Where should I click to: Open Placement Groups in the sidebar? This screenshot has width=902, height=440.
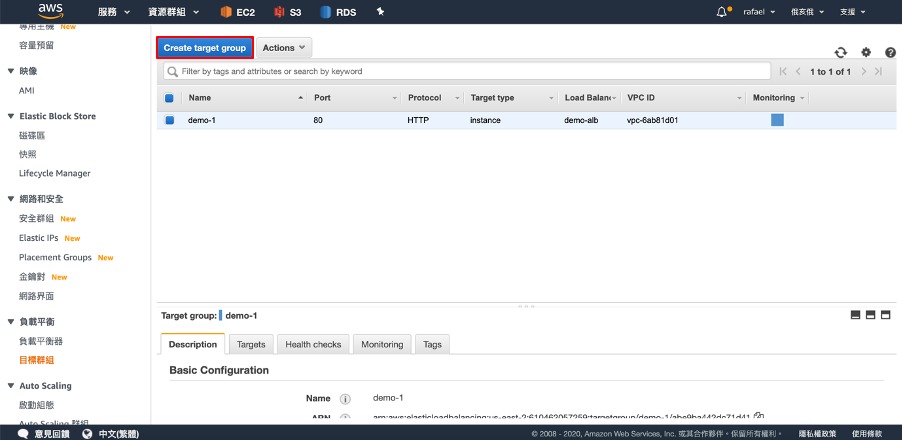point(55,257)
